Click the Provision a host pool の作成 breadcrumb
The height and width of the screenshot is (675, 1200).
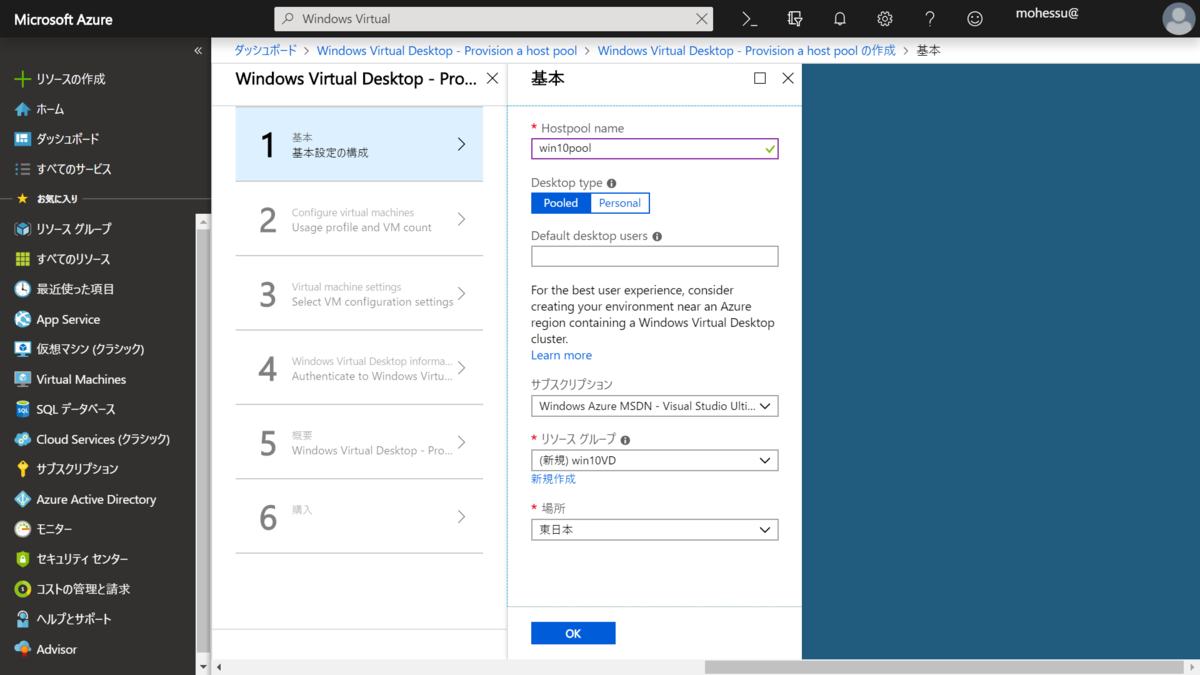point(746,50)
